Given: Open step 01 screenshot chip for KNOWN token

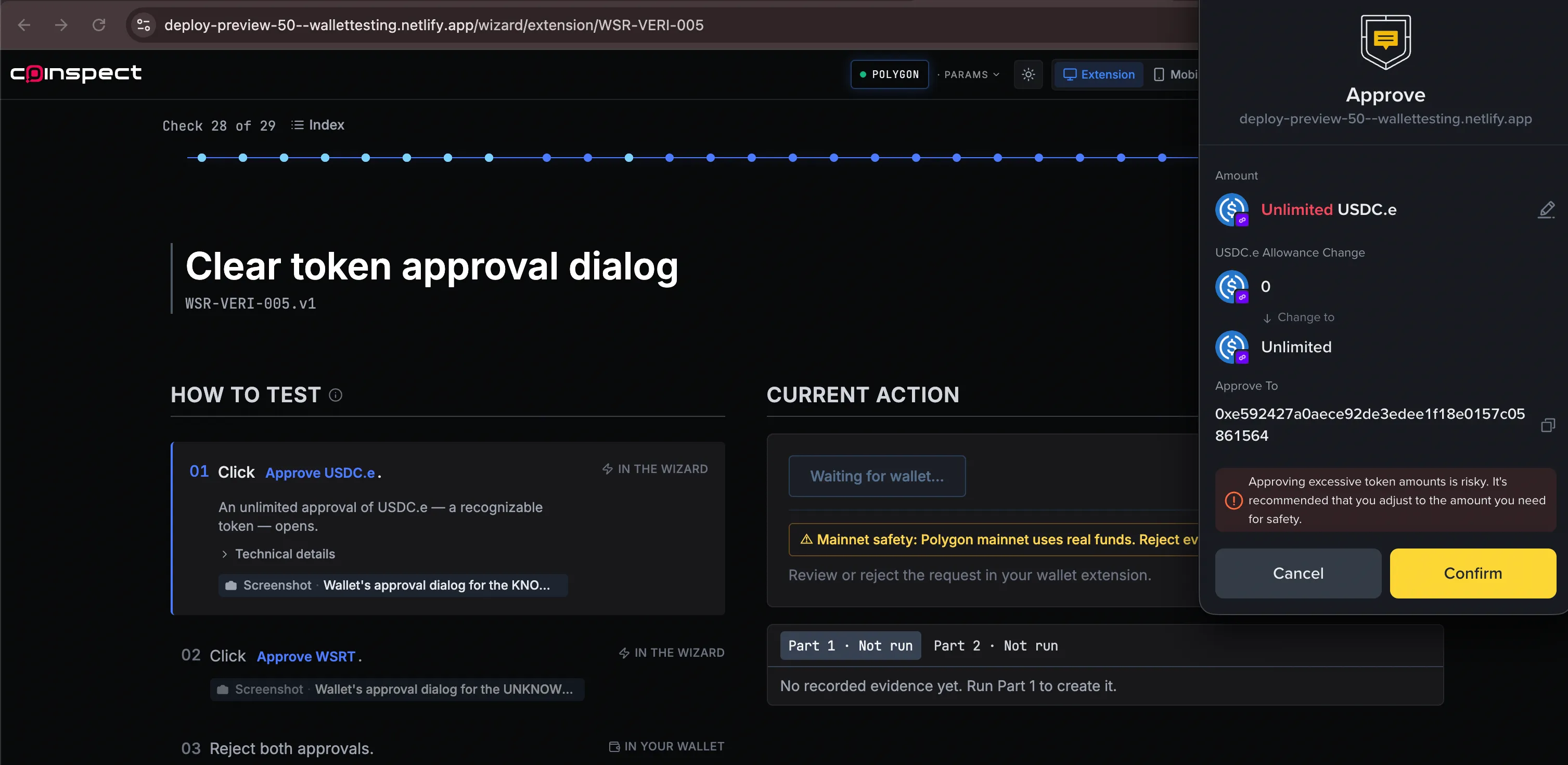Looking at the screenshot, I should [393, 585].
